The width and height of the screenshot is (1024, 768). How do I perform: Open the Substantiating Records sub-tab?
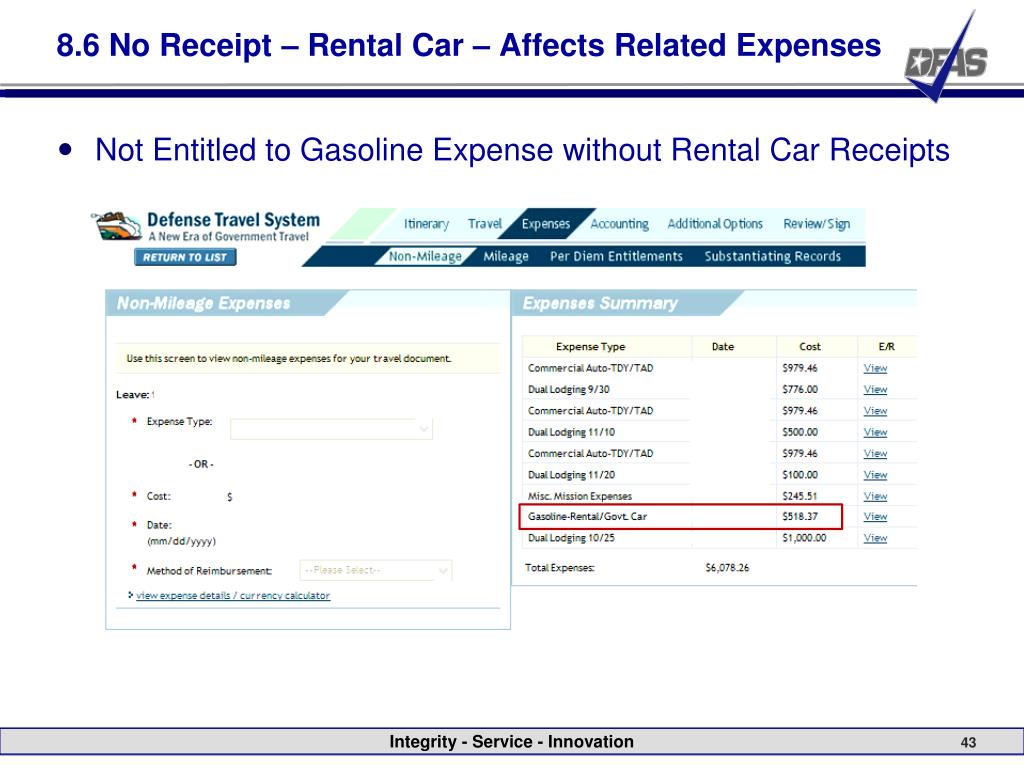click(x=773, y=257)
